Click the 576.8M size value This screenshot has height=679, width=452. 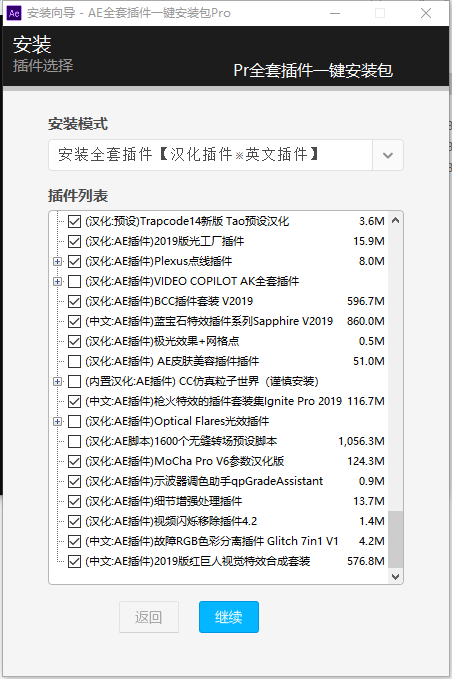coord(366,562)
